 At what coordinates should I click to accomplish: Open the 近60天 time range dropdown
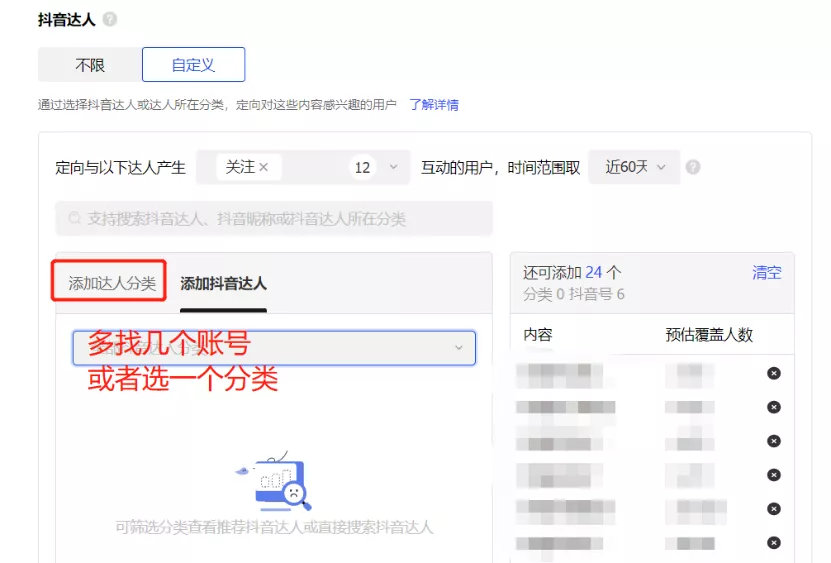coord(634,167)
